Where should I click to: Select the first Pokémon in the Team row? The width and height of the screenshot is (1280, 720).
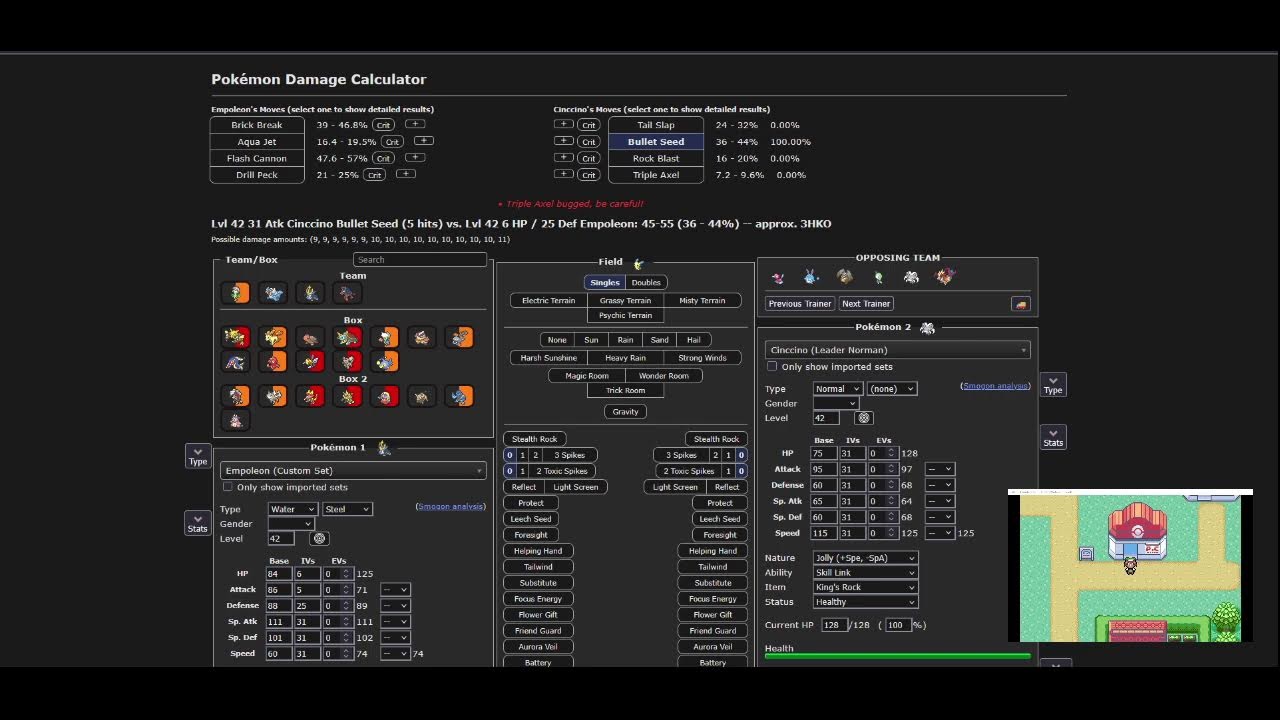237,293
